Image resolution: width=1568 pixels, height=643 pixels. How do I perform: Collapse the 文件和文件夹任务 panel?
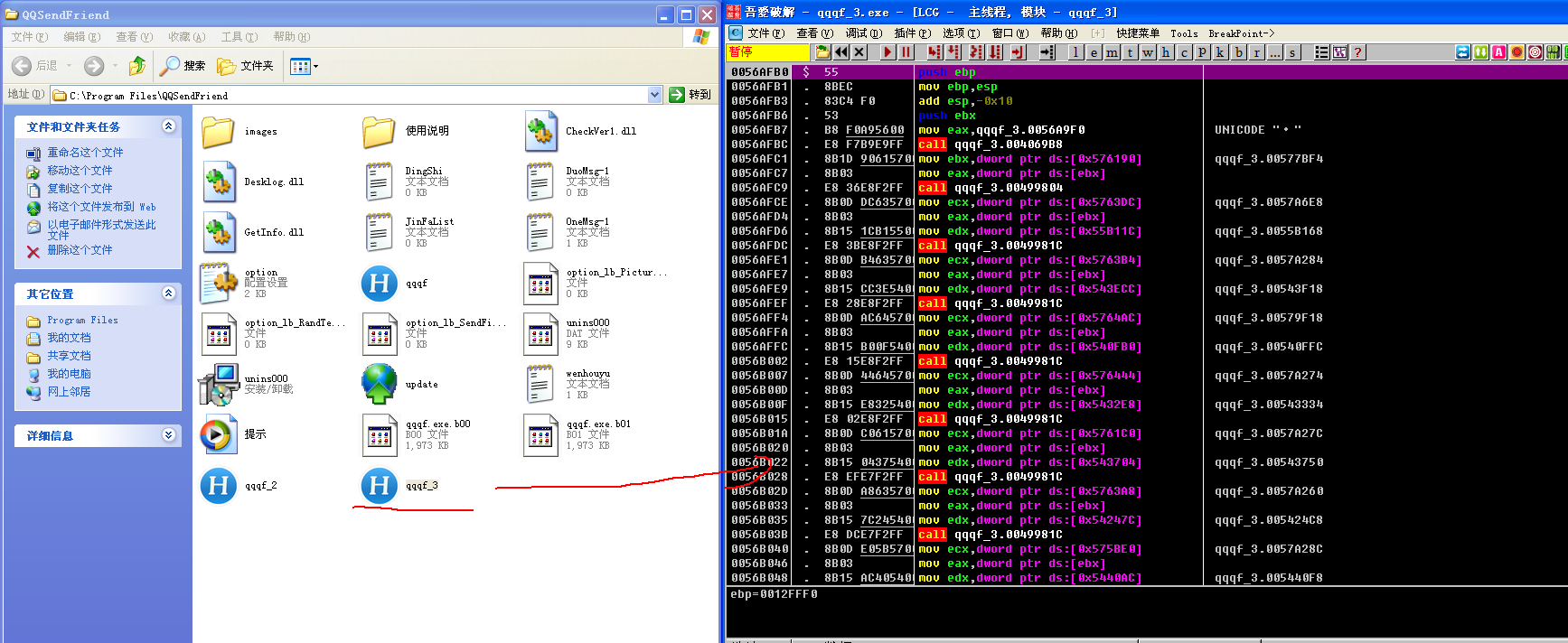pyautogui.click(x=168, y=126)
